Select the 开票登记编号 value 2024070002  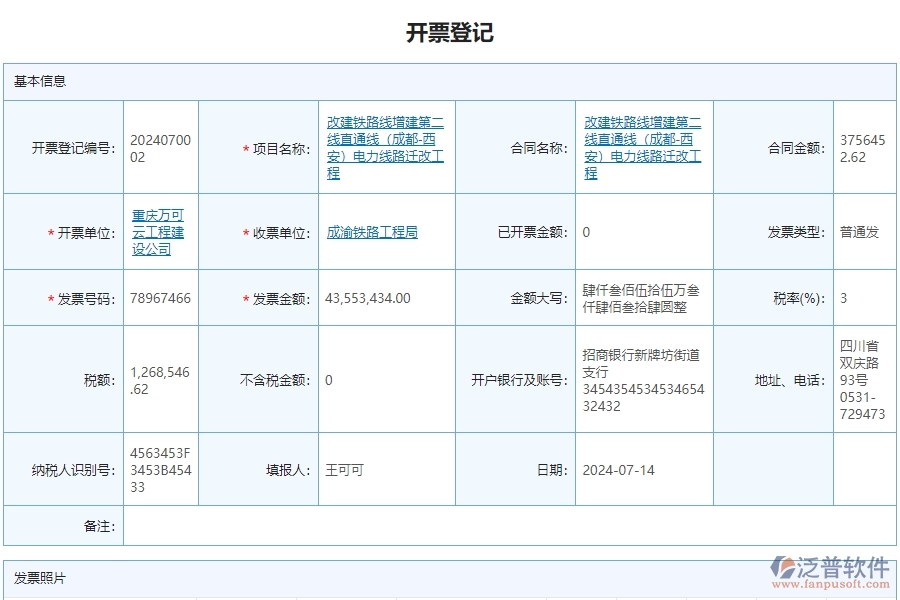point(160,144)
